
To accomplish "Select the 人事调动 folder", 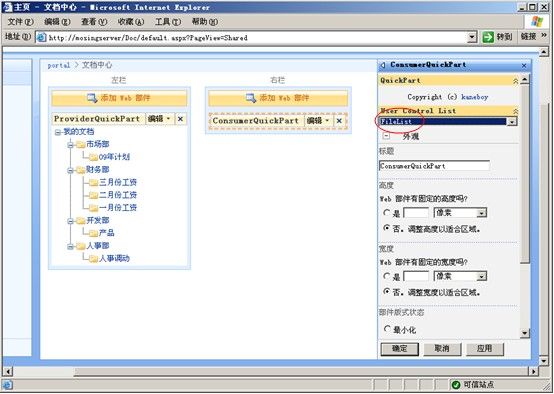I will tap(114, 258).
